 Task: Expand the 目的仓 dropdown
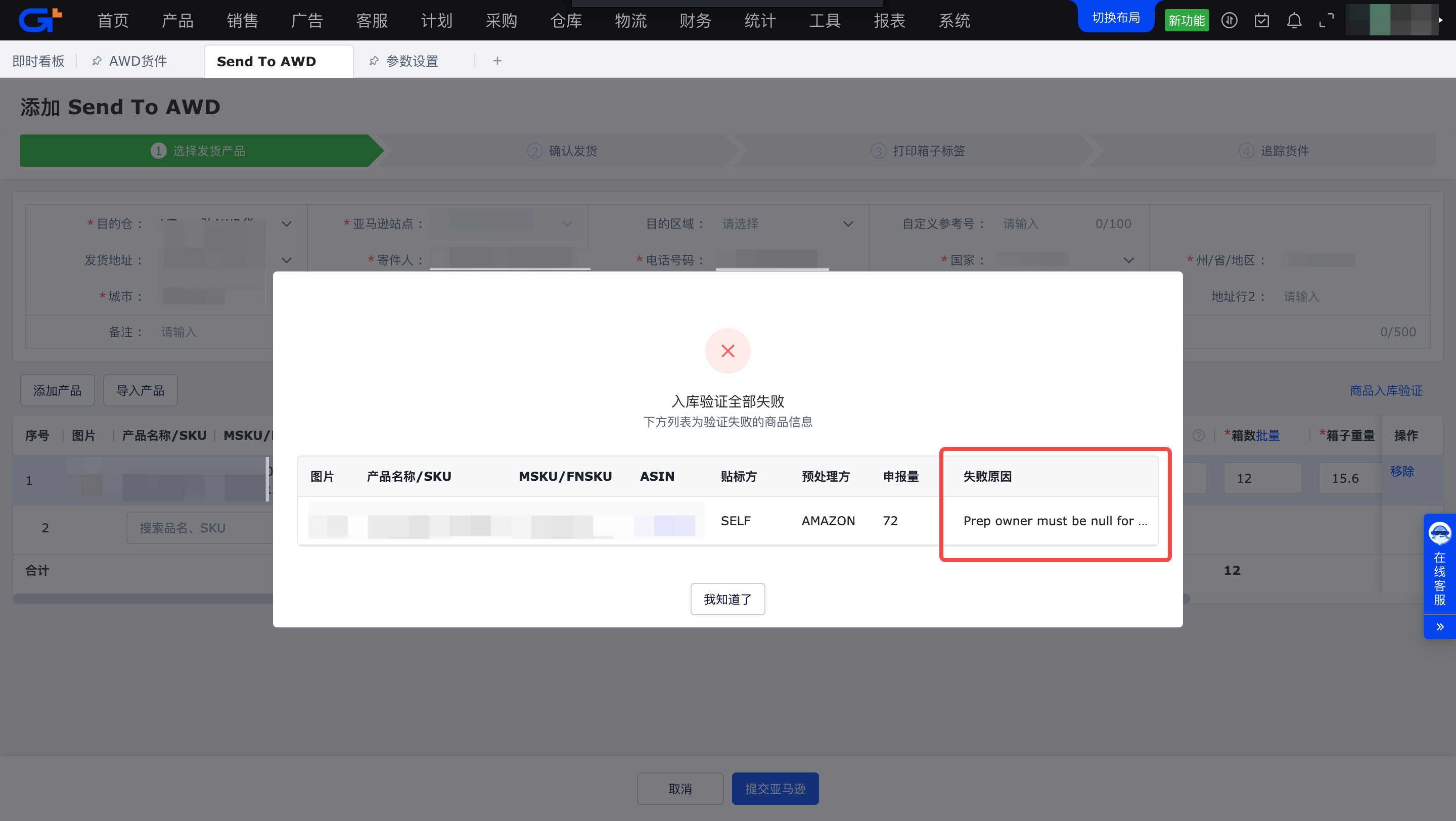287,224
